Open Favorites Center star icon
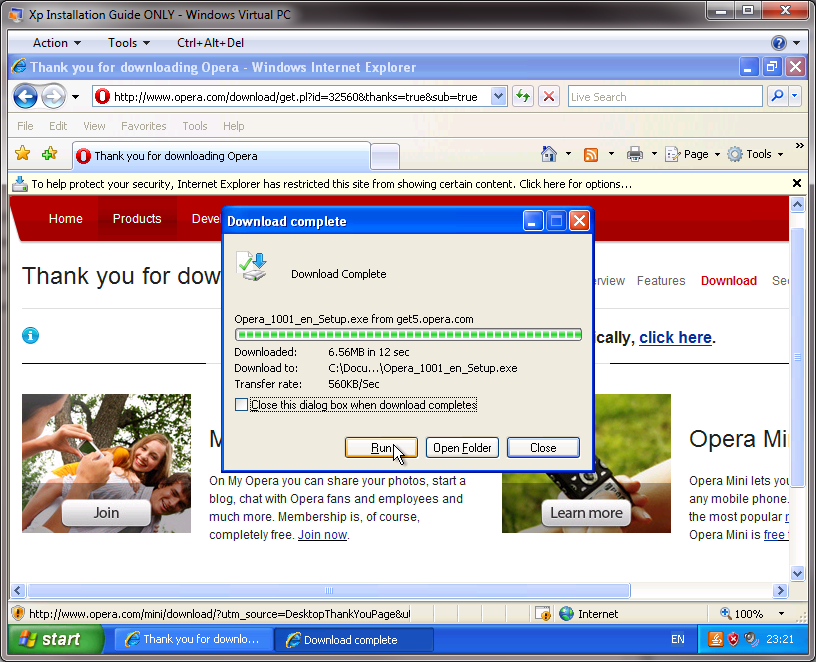The height and width of the screenshot is (662, 816). click(23, 154)
